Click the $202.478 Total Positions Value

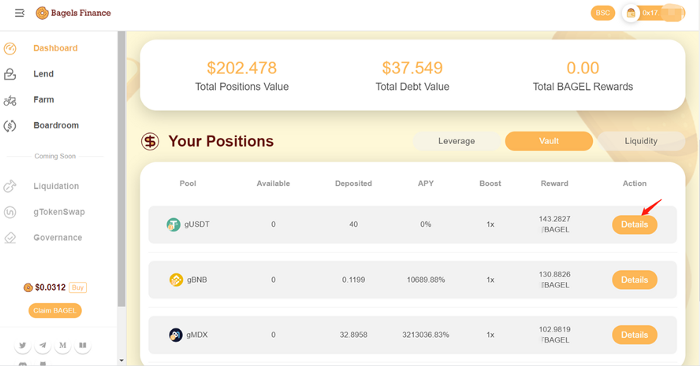[x=242, y=68]
